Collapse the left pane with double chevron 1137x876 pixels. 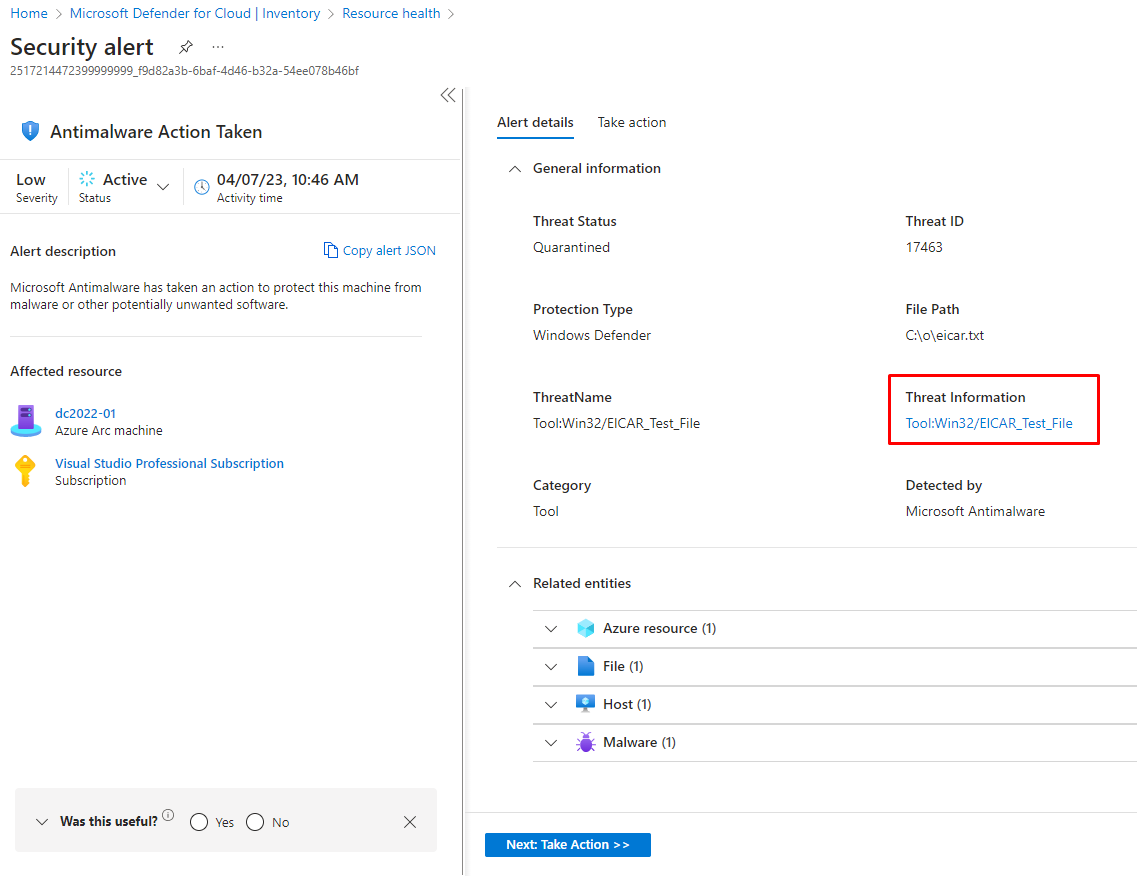(448, 95)
